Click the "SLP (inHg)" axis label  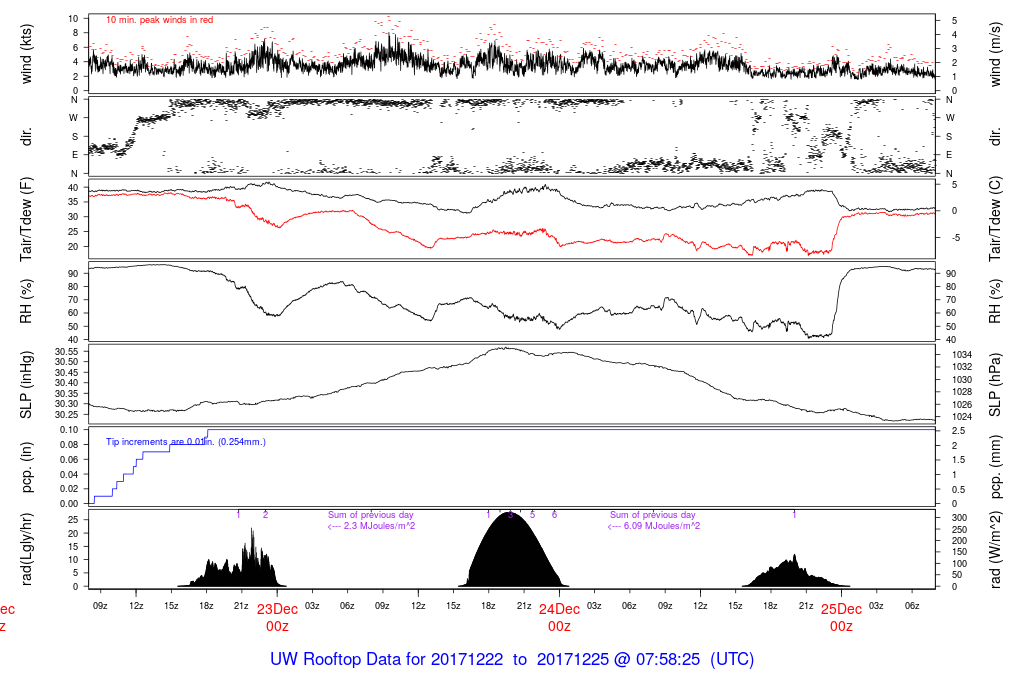(26, 385)
